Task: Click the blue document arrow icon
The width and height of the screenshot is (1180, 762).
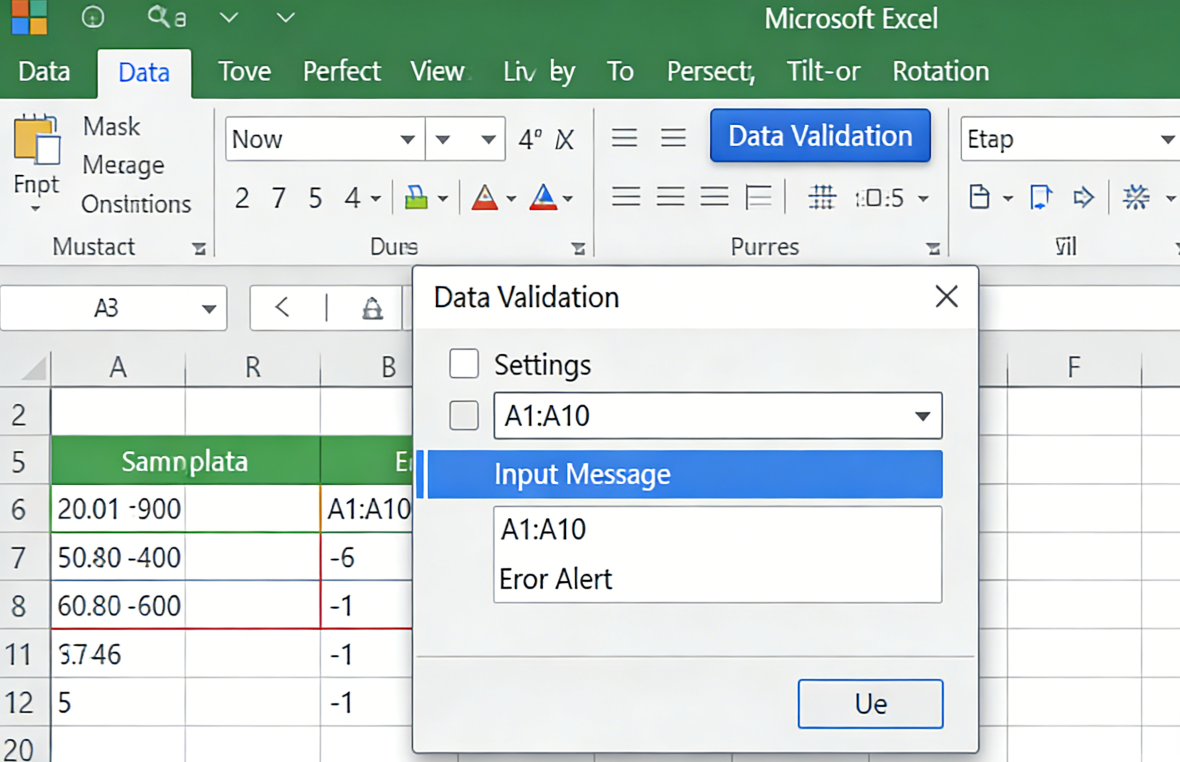Action: click(1040, 198)
